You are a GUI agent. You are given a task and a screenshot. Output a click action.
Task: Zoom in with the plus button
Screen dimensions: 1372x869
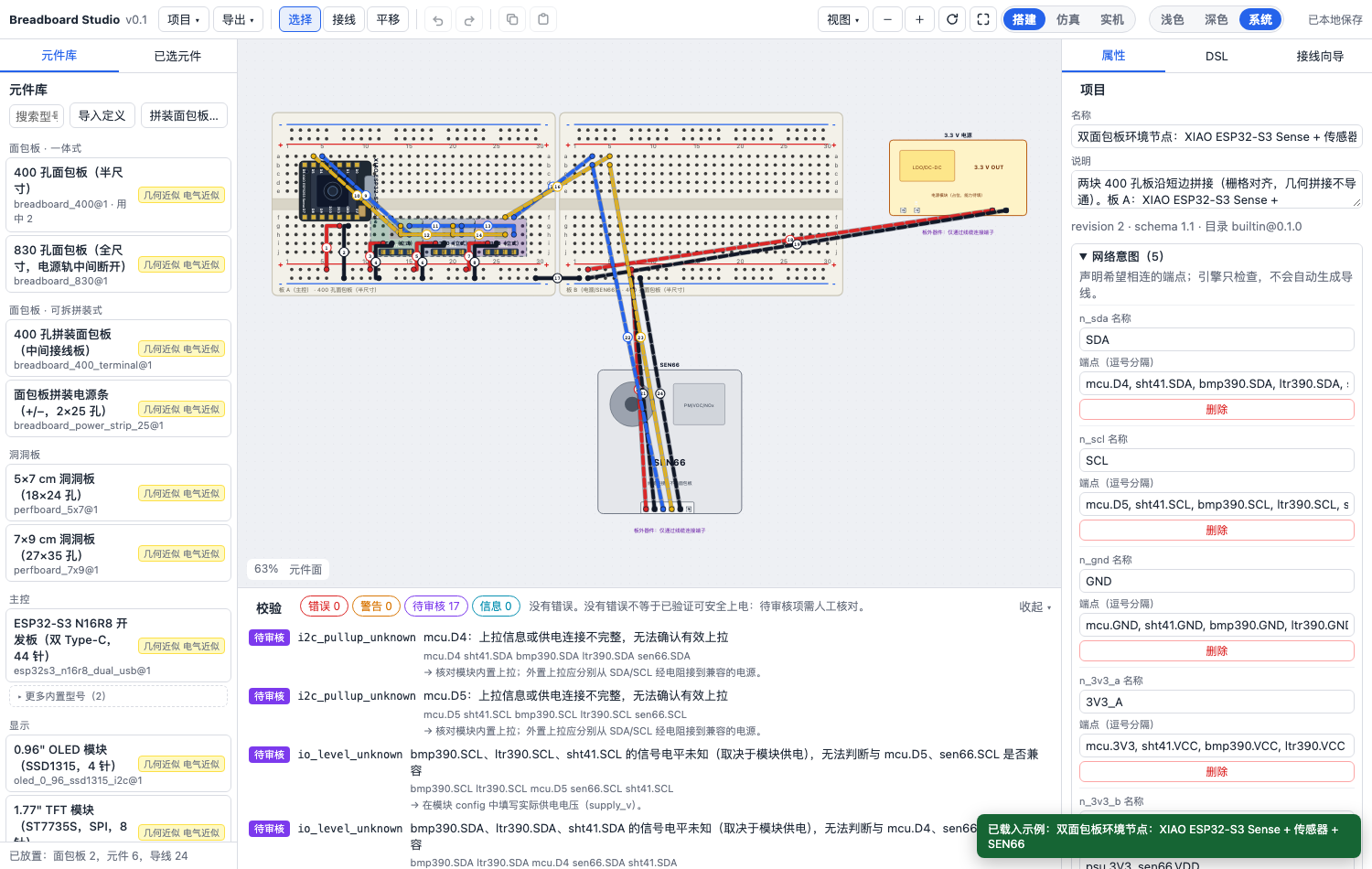click(x=919, y=19)
